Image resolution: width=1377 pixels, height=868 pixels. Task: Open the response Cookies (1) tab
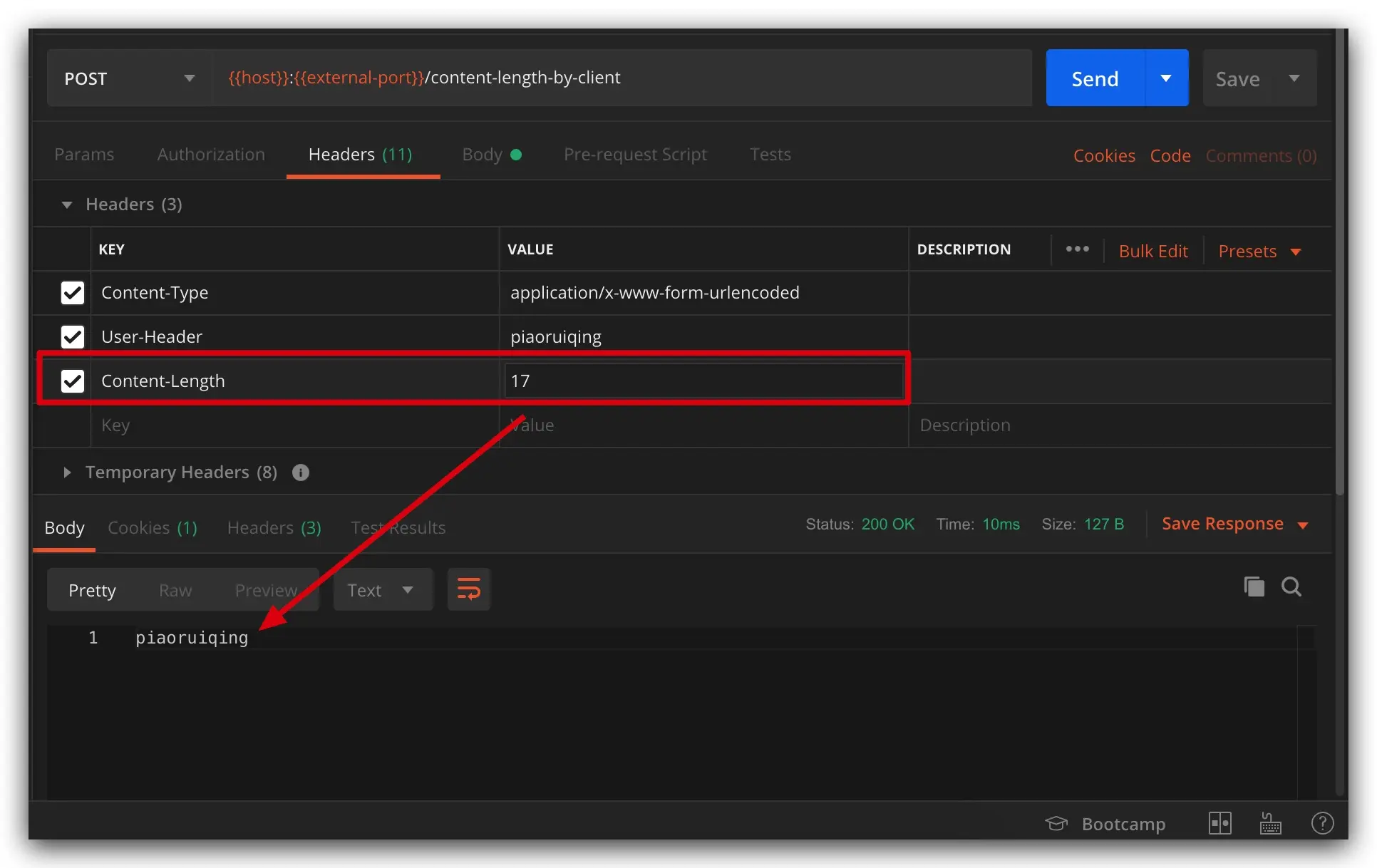tap(153, 528)
